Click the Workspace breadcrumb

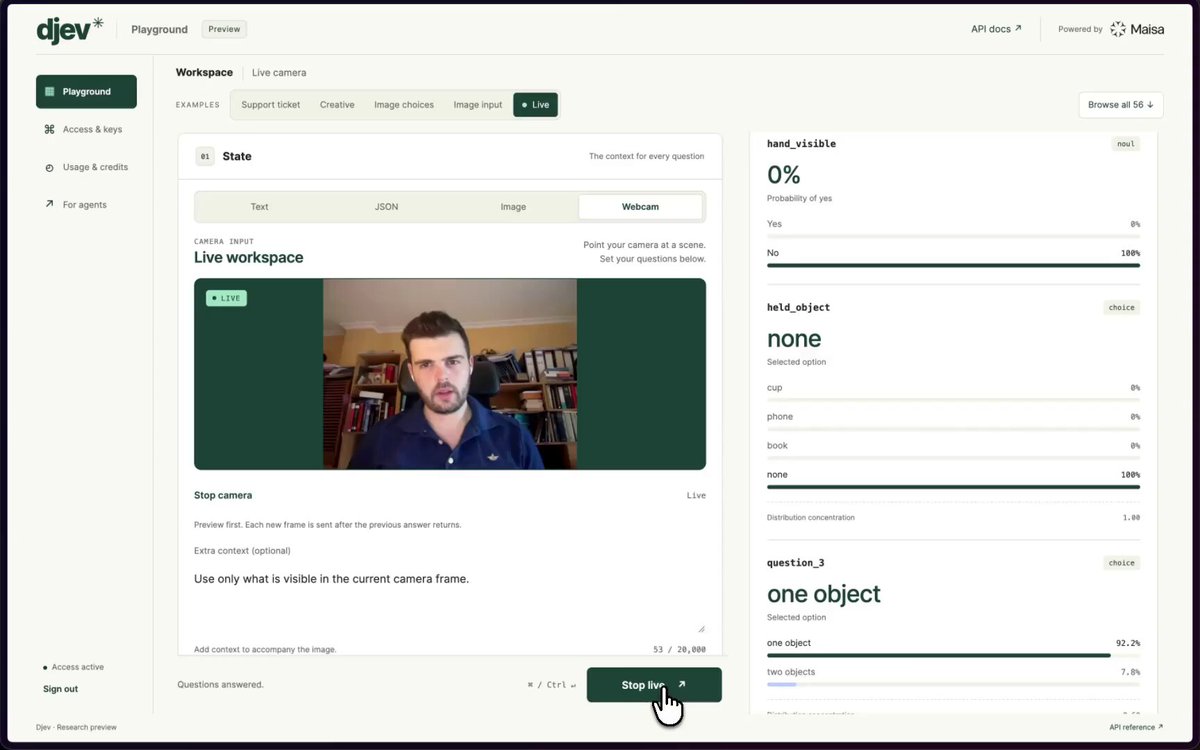pos(204,72)
